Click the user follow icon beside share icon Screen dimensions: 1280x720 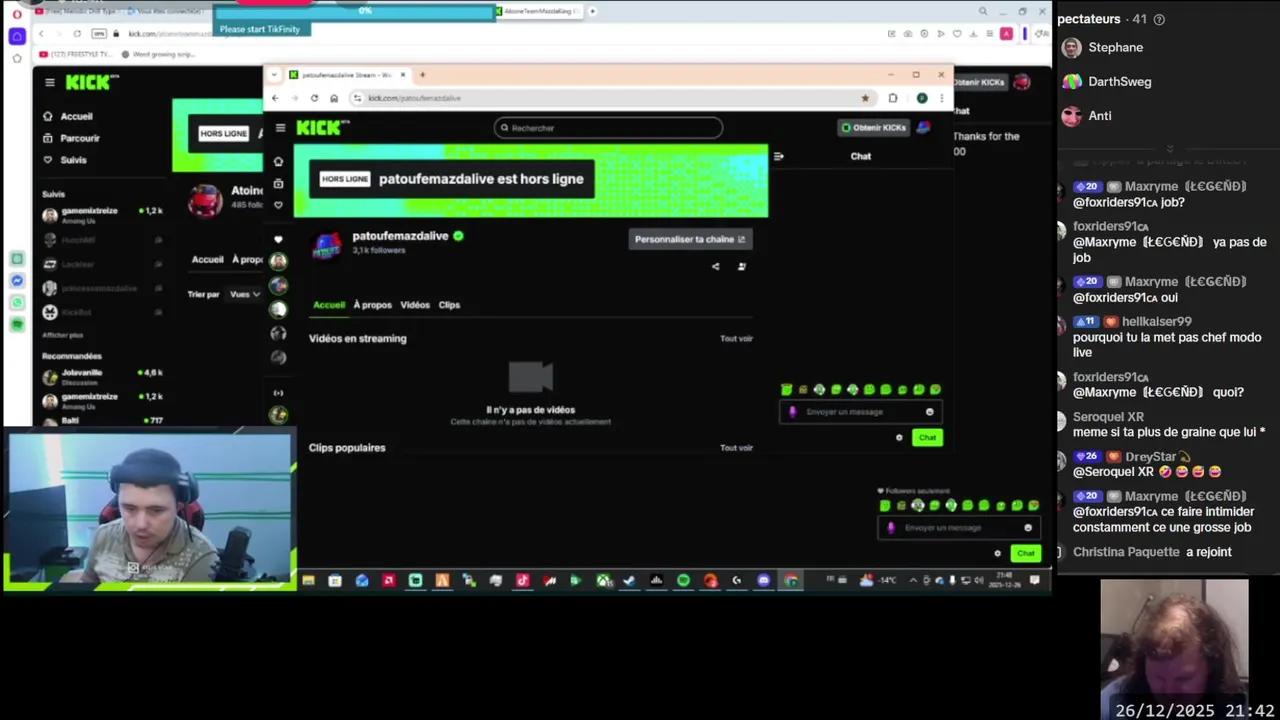pos(741,267)
